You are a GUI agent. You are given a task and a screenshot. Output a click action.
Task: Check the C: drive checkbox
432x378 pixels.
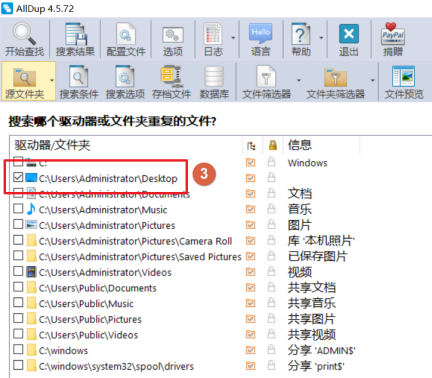(x=18, y=162)
